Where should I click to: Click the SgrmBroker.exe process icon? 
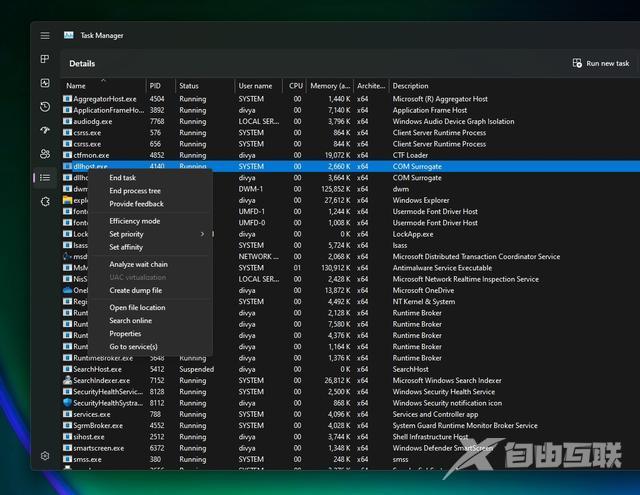[x=67, y=425]
